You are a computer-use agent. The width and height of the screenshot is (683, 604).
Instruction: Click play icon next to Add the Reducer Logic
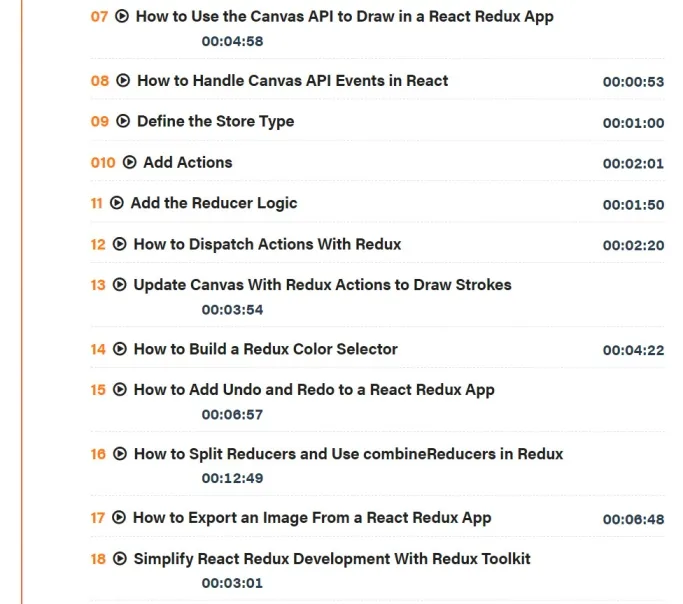pyautogui.click(x=117, y=203)
